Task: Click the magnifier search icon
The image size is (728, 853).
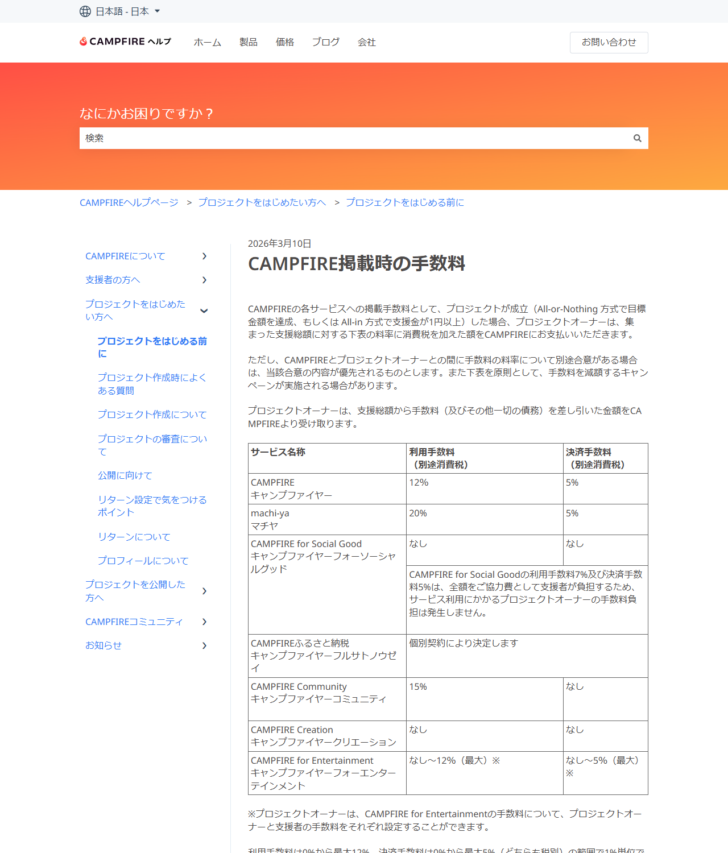Action: pos(637,138)
